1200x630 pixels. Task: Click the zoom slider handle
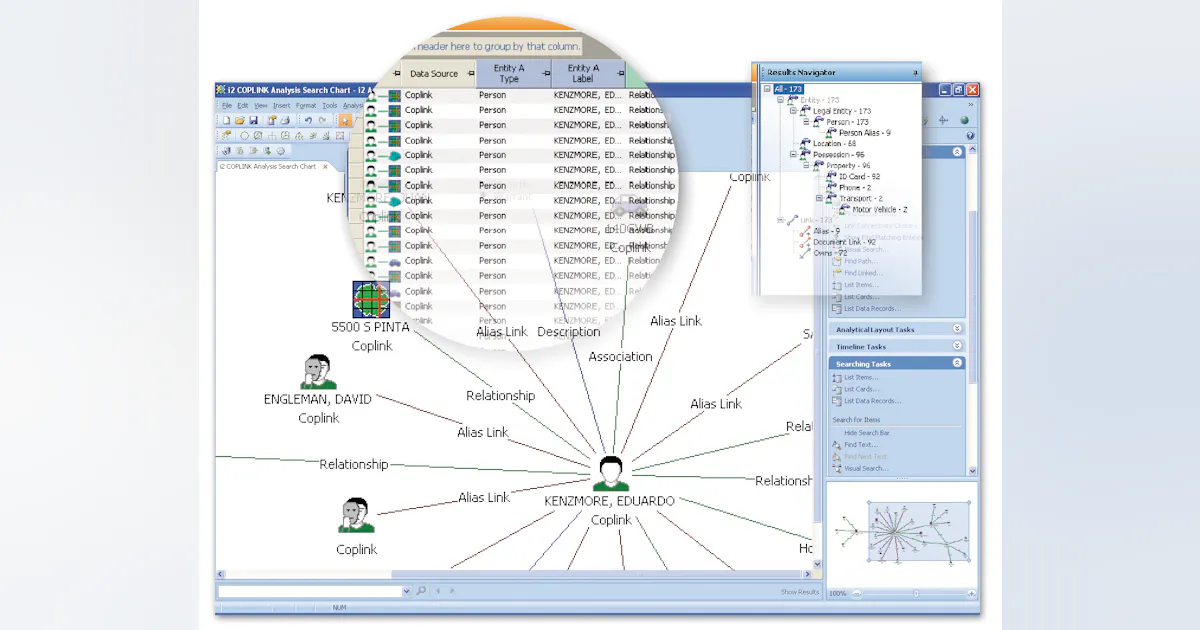(x=915, y=594)
